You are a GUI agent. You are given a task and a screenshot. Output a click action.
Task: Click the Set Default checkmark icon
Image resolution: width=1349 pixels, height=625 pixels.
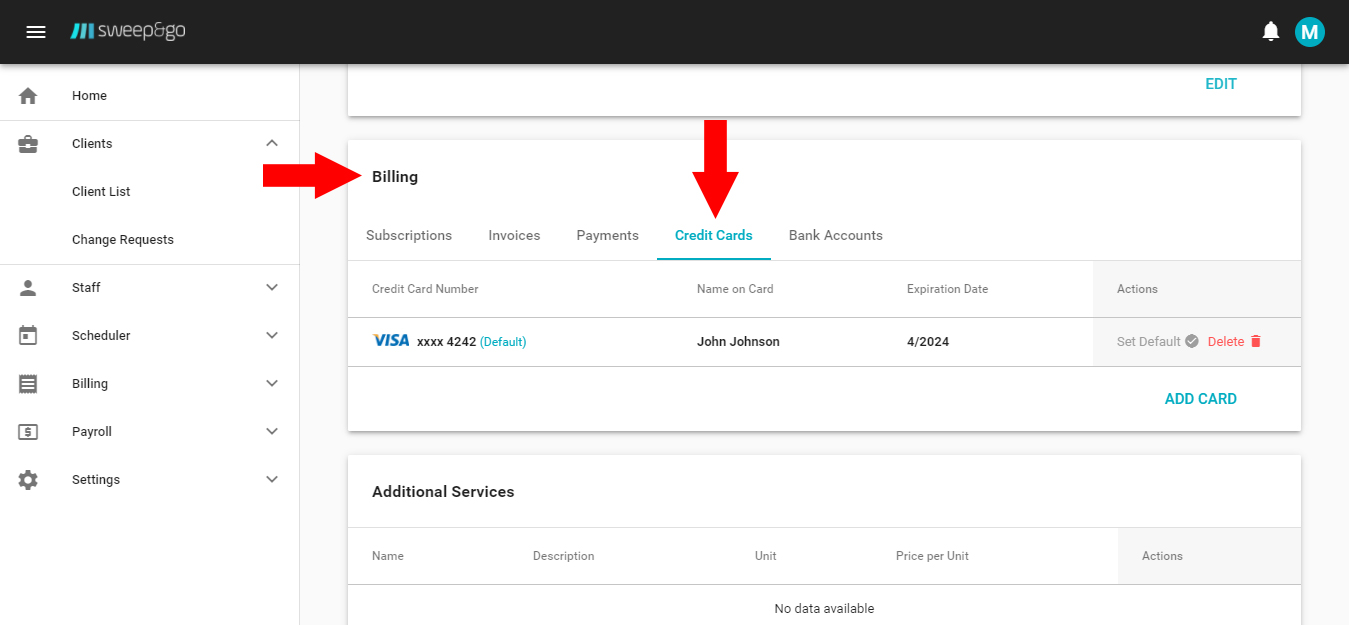pos(1192,341)
